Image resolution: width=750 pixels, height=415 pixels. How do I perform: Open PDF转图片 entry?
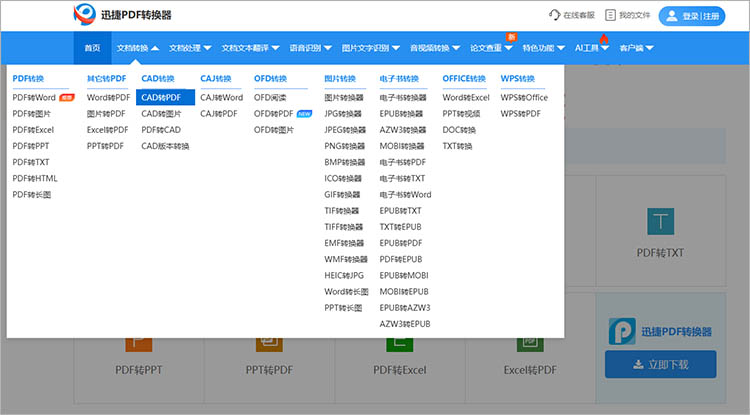pos(31,114)
